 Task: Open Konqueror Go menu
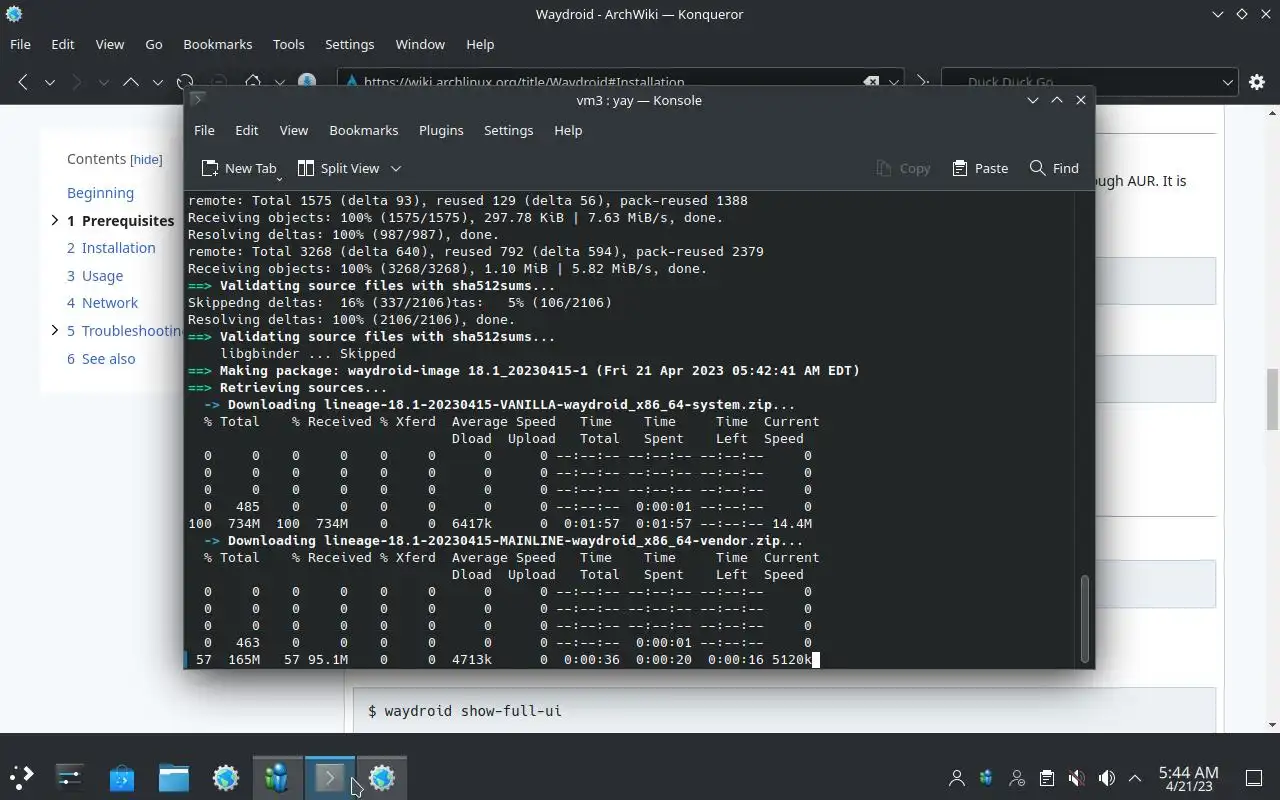[x=154, y=44]
